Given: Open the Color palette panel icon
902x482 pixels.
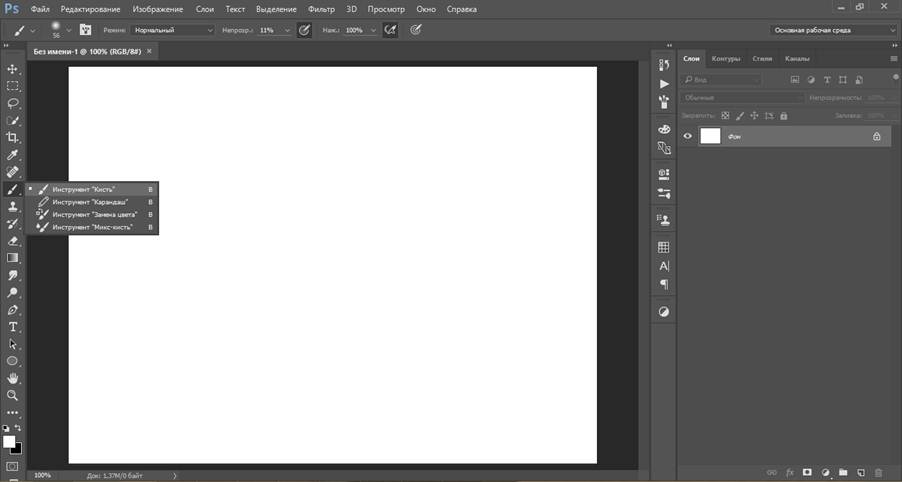Looking at the screenshot, I should coord(664,129).
